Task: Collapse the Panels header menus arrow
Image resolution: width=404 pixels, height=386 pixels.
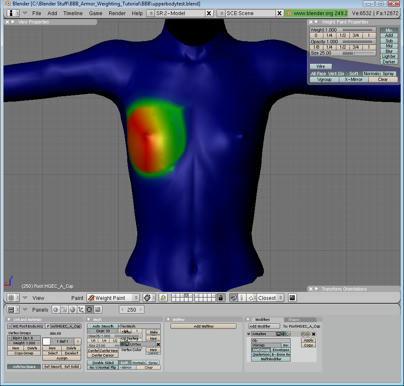Action: (x=25, y=310)
